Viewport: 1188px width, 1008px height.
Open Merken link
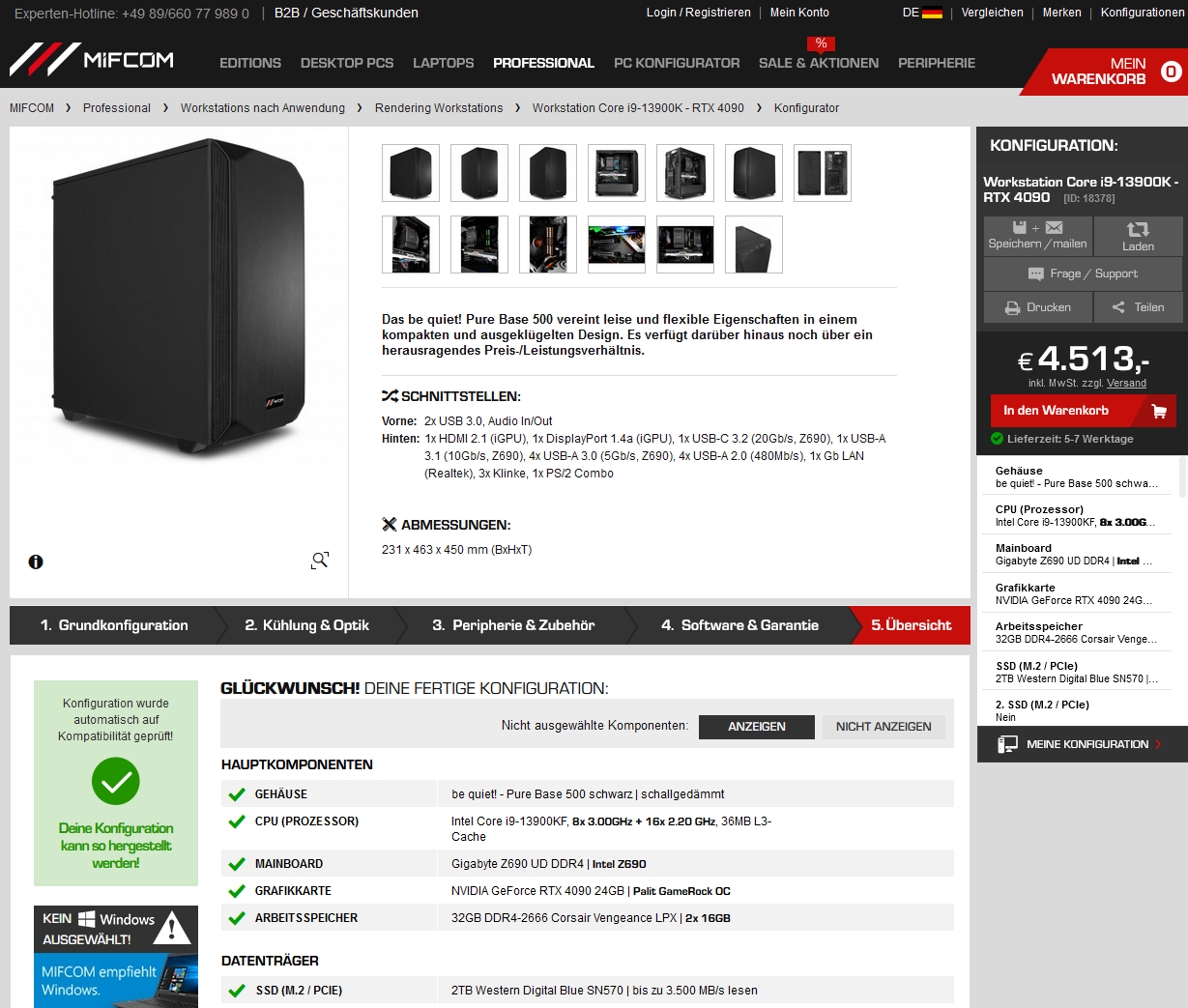tap(1062, 13)
